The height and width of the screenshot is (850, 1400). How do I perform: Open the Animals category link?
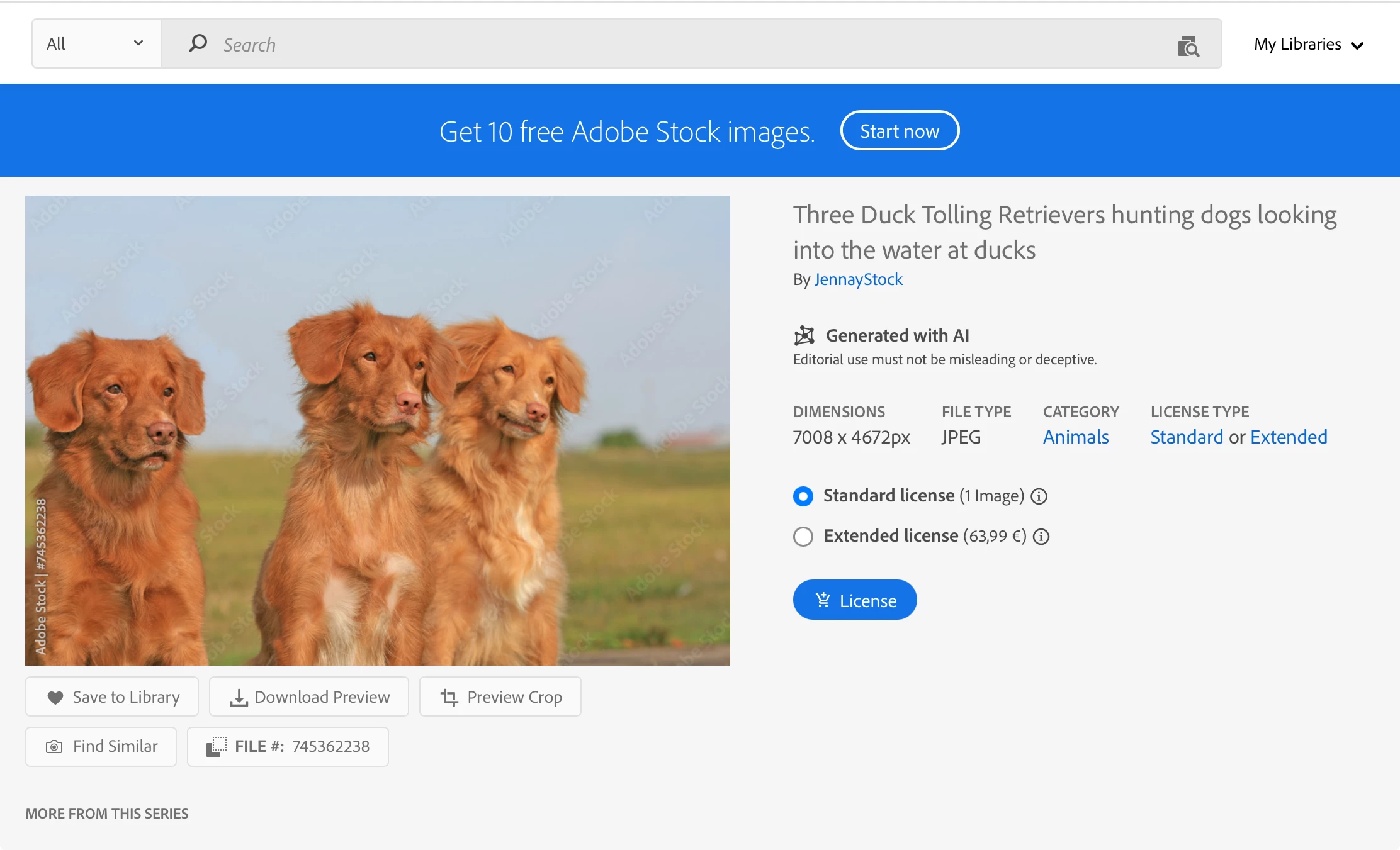point(1076,437)
